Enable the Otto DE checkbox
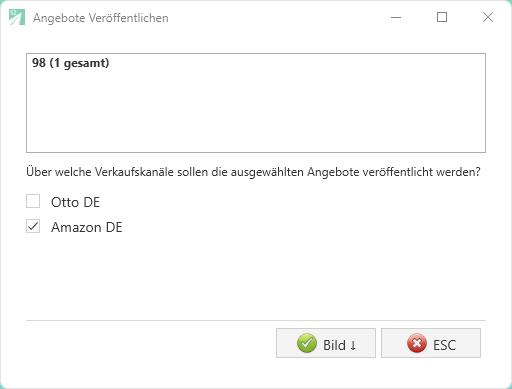The width and height of the screenshot is (512, 389). tap(33, 201)
